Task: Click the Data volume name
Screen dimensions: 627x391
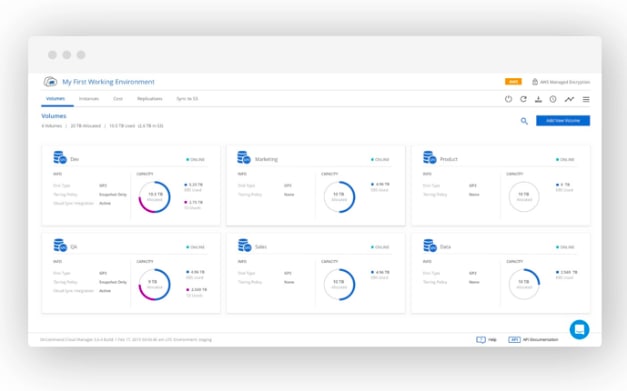Action: pos(445,247)
